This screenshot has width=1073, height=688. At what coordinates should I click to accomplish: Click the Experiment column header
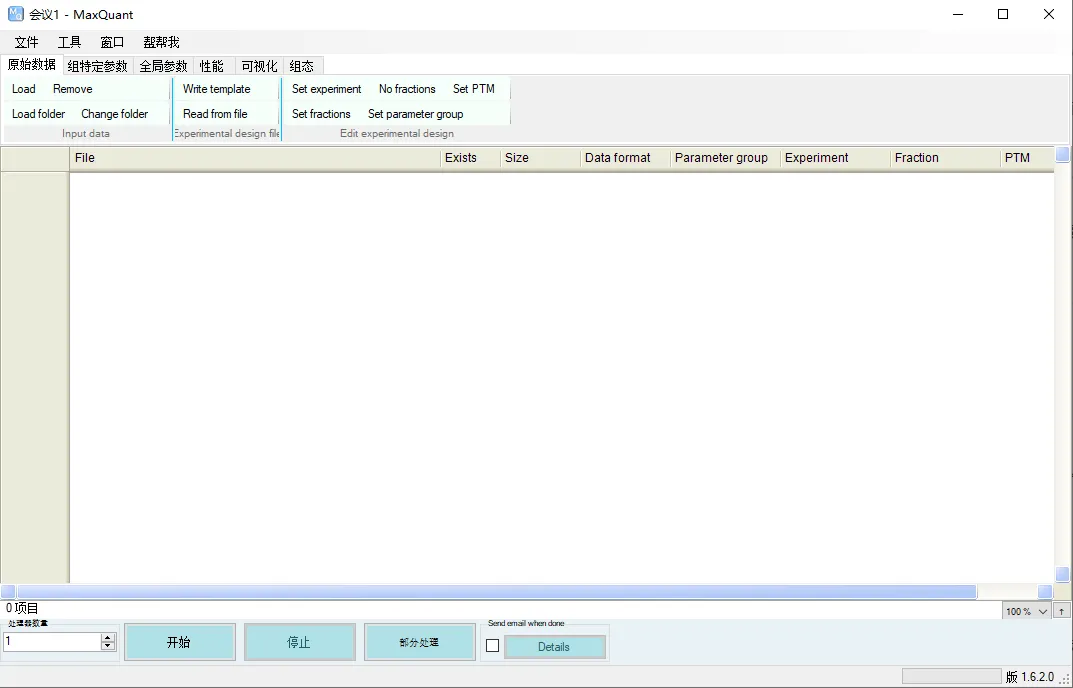tap(835, 158)
